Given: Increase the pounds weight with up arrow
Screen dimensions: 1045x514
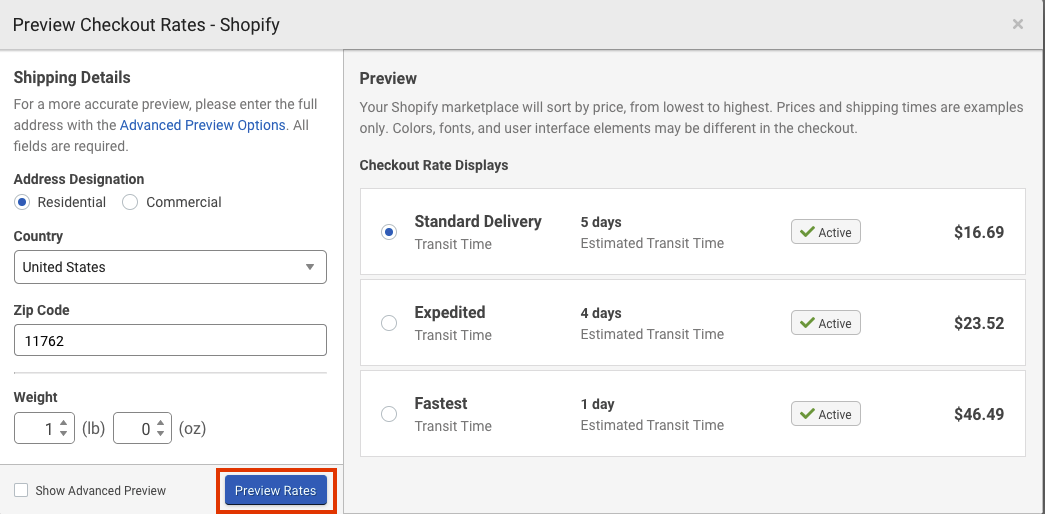Looking at the screenshot, I should point(64,423).
